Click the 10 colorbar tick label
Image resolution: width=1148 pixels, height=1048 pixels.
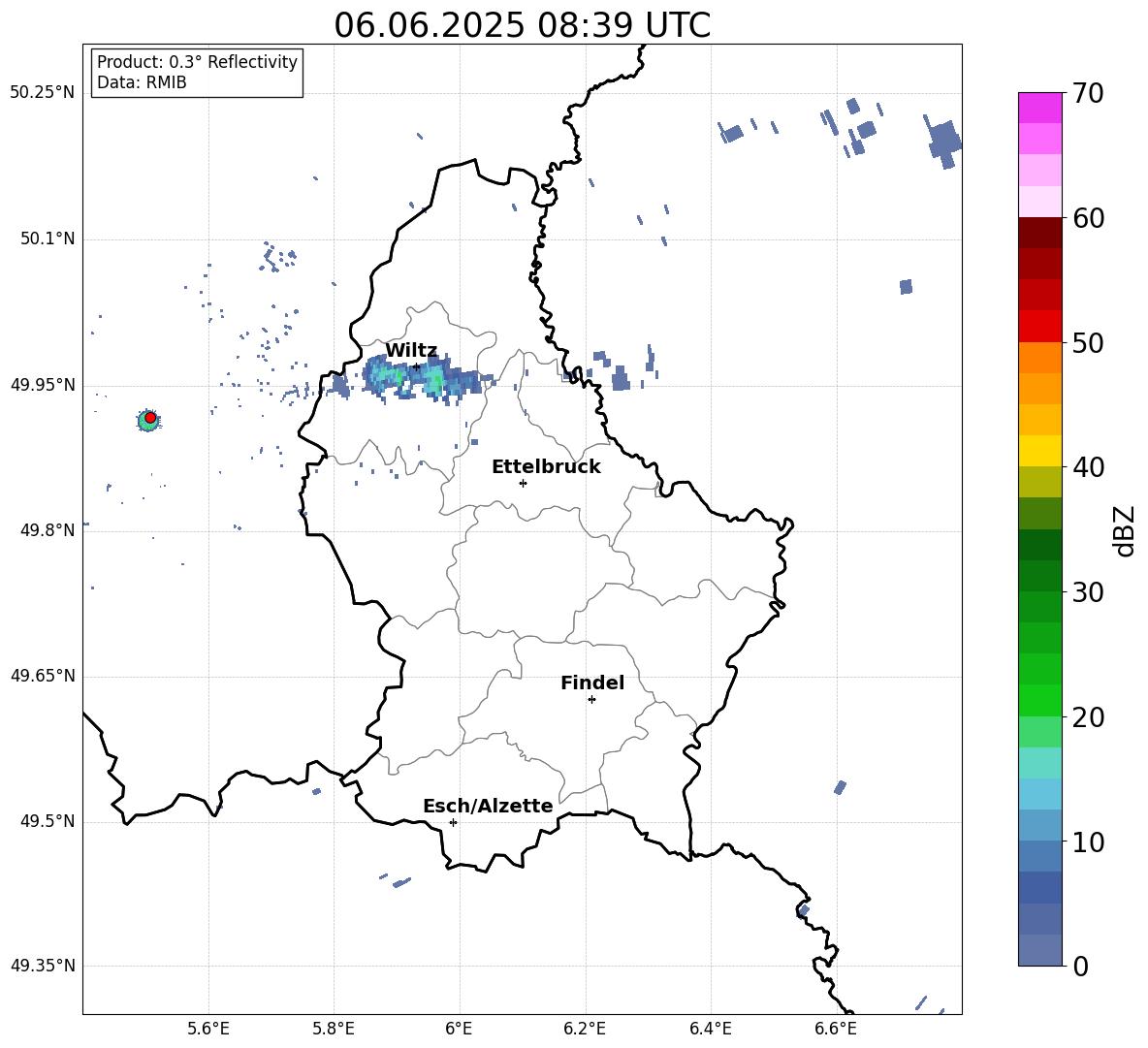pos(1089,842)
